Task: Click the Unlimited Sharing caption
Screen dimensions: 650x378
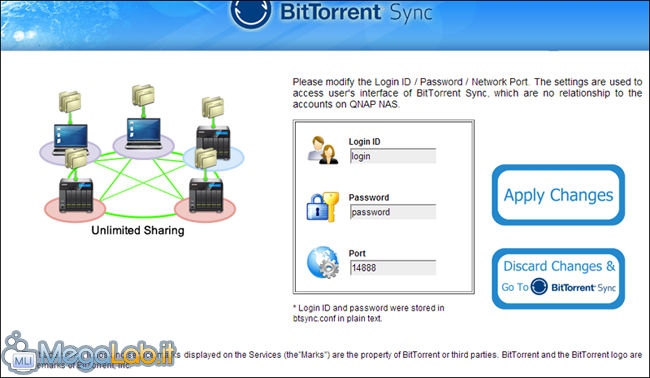Action: (138, 230)
